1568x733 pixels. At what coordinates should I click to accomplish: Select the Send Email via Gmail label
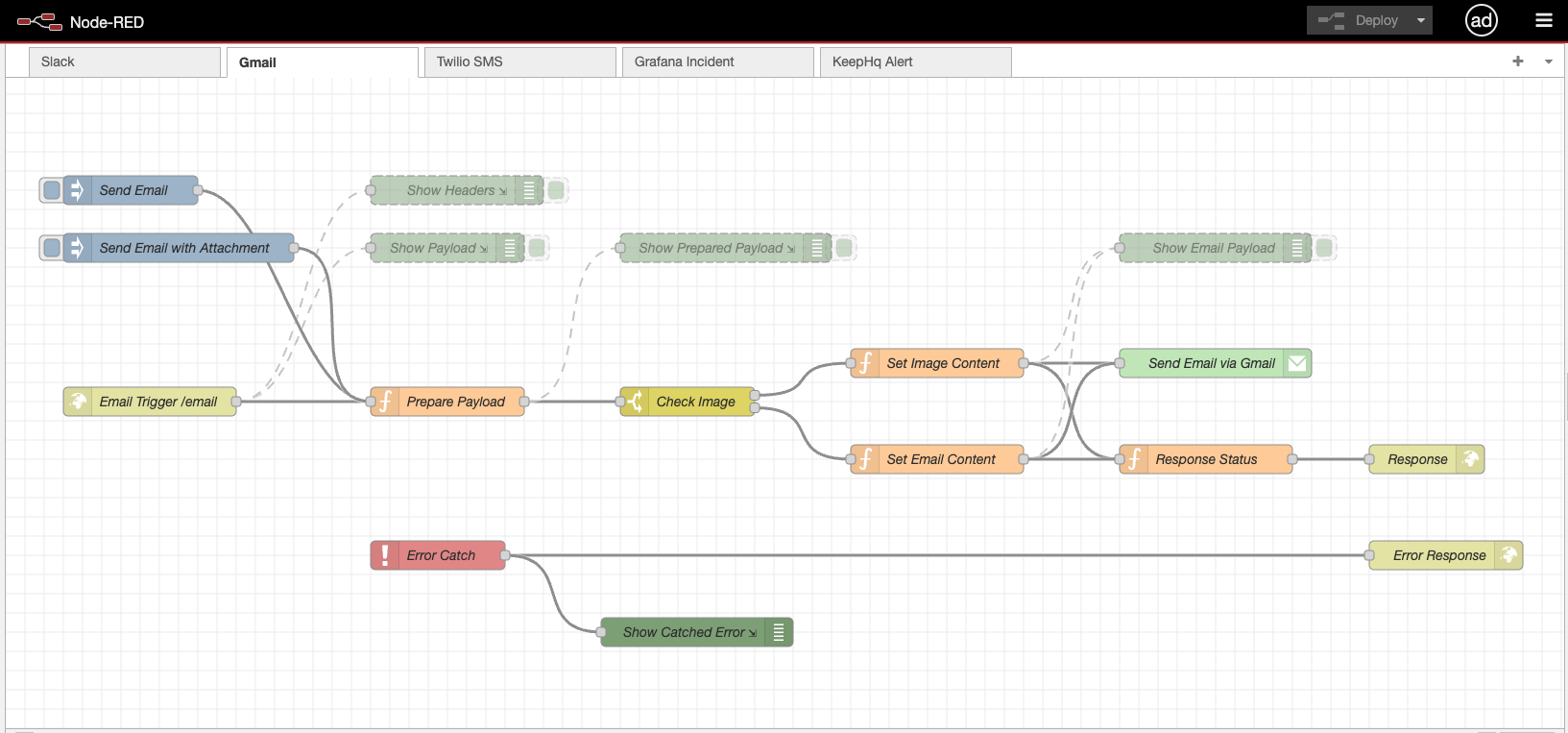(1212, 363)
